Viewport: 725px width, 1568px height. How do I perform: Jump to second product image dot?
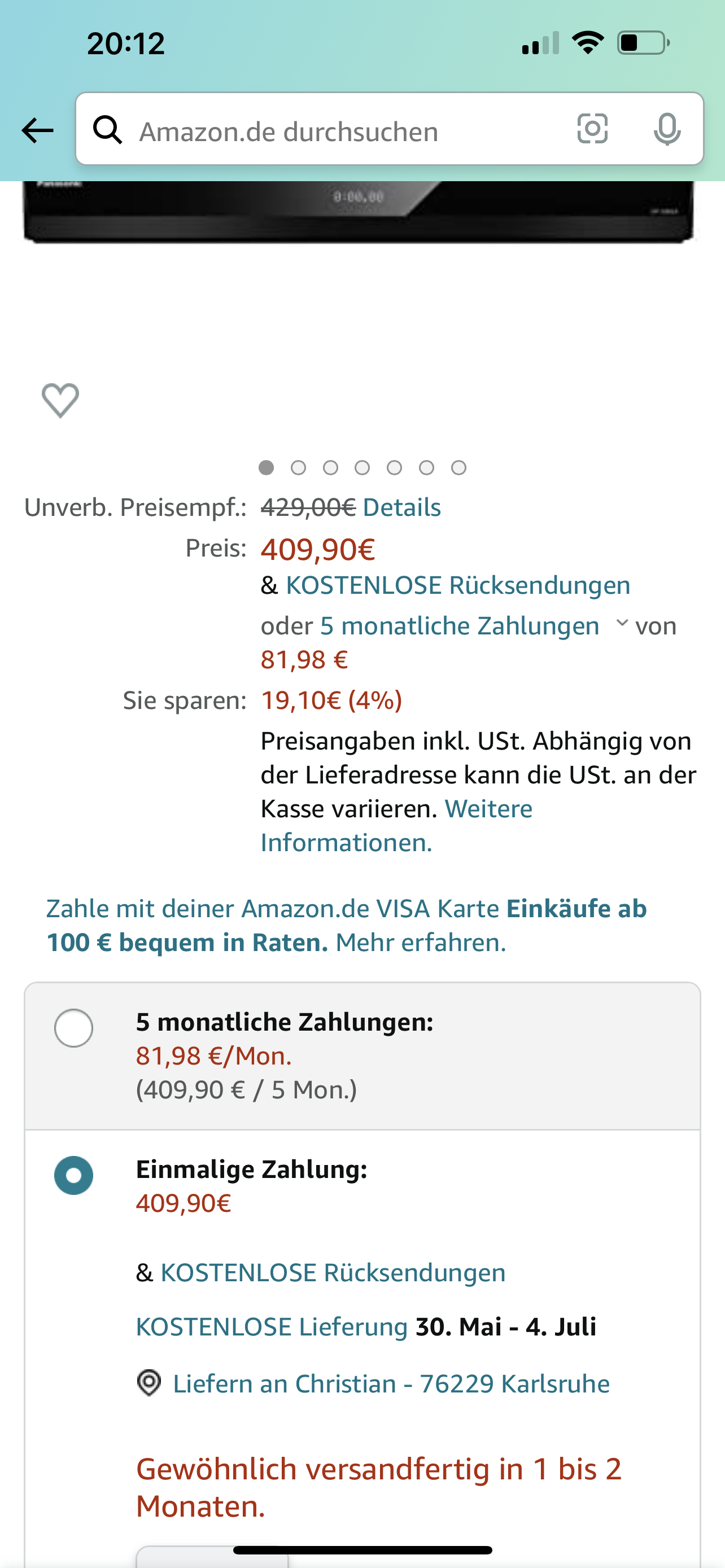click(298, 467)
